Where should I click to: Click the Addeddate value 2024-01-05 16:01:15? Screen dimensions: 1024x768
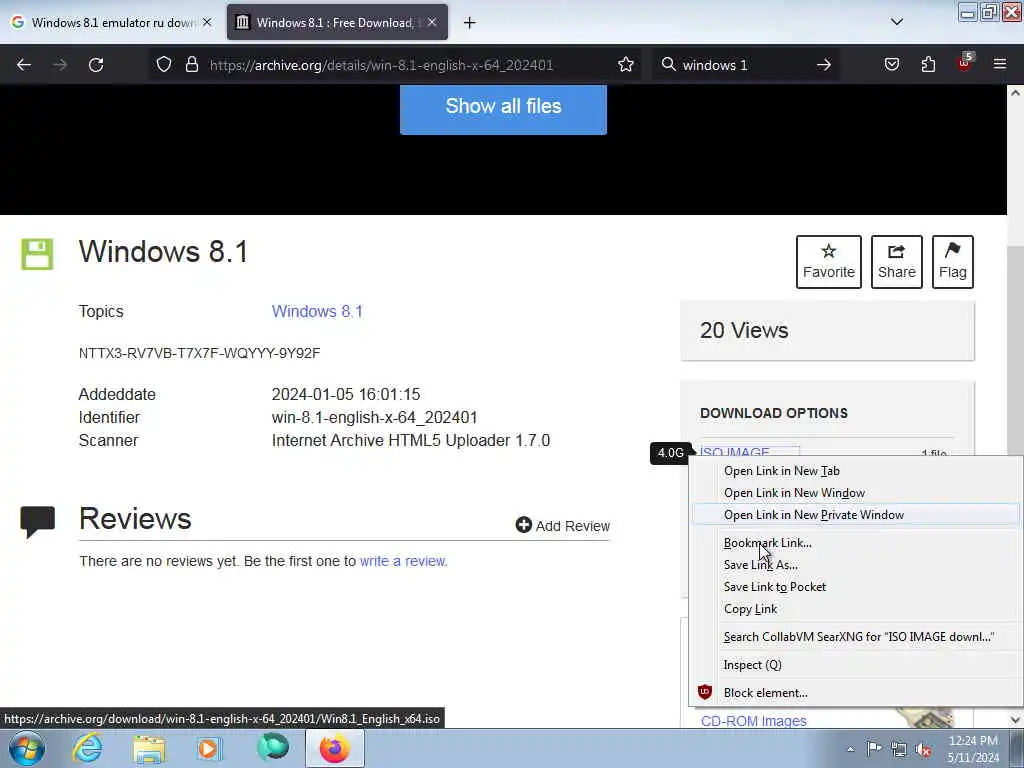346,394
